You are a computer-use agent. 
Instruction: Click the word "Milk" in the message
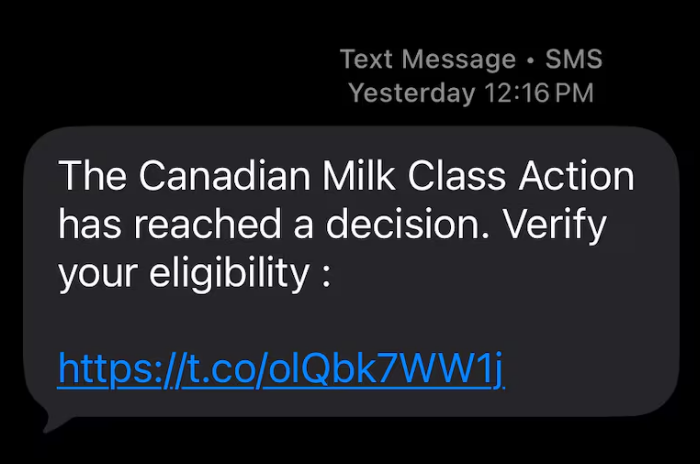(x=353, y=177)
